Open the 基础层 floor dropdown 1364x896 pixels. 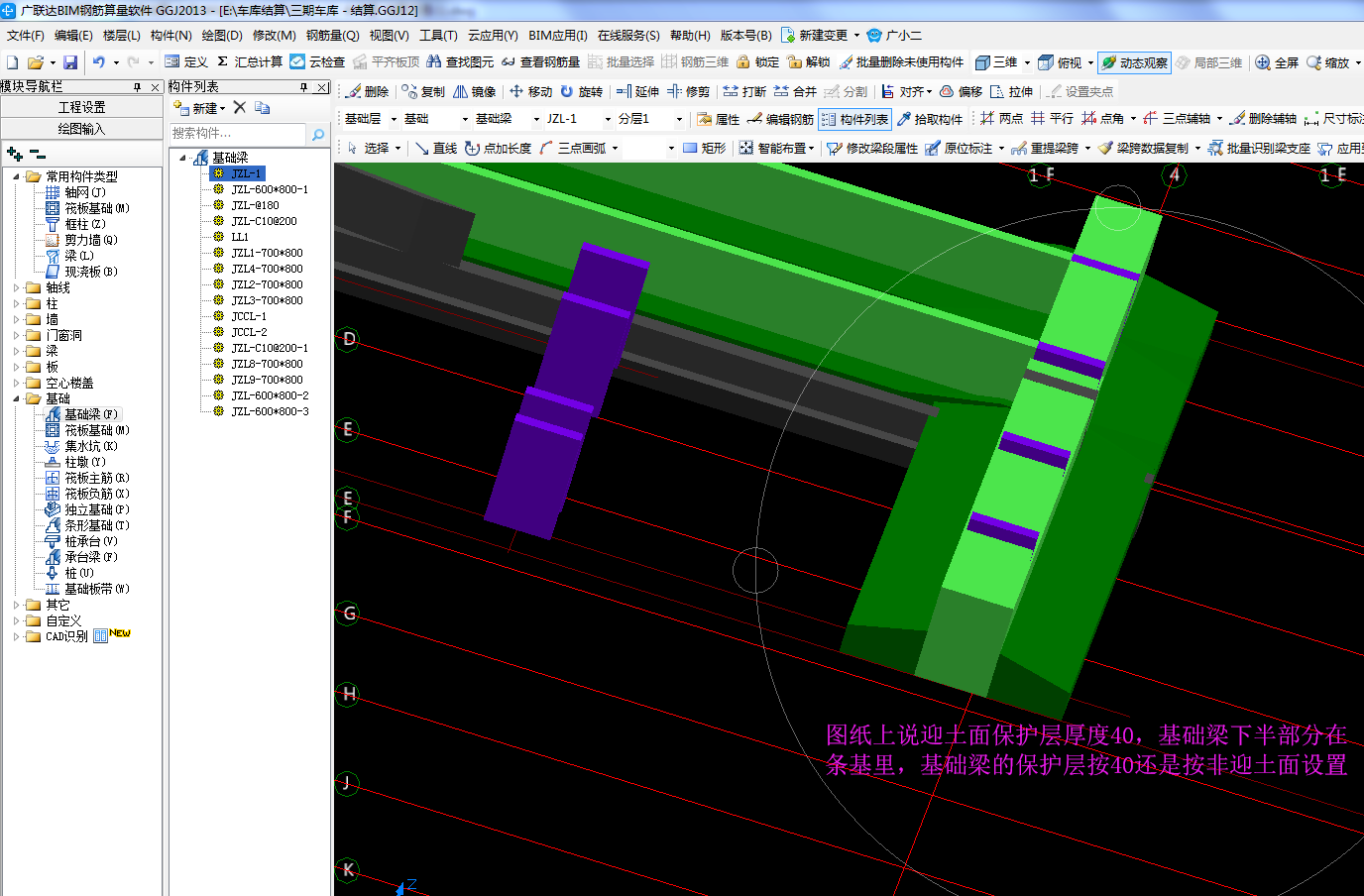(394, 119)
